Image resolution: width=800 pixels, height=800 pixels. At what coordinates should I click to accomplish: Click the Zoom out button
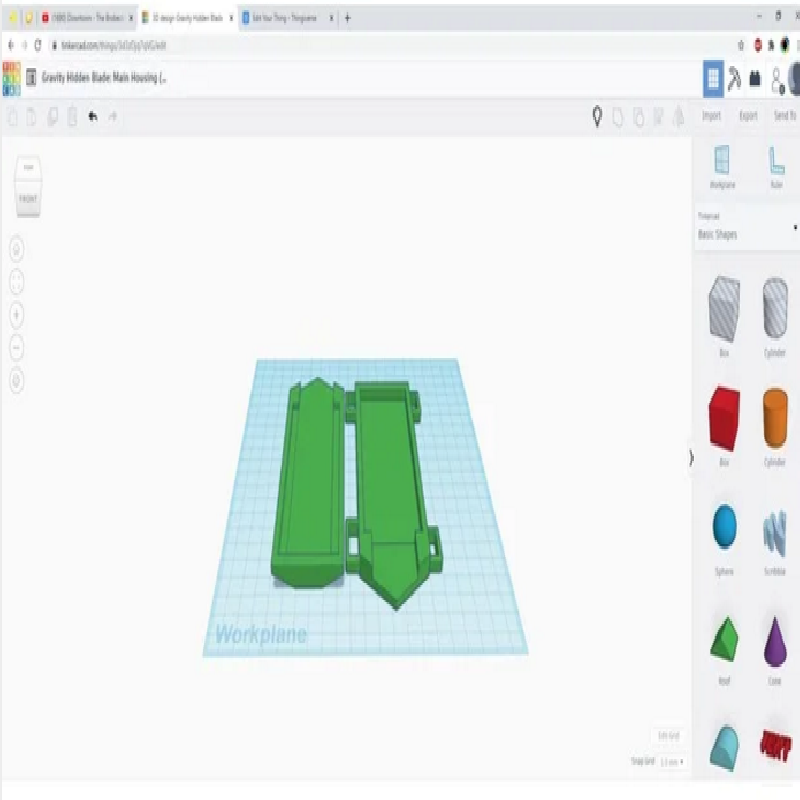click(x=17, y=347)
